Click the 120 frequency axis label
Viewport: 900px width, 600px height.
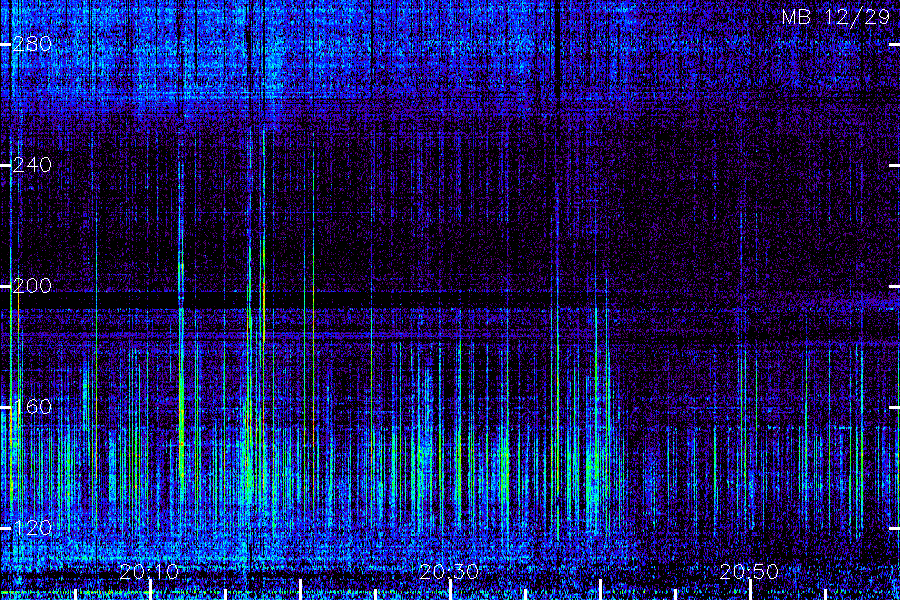pos(32,528)
